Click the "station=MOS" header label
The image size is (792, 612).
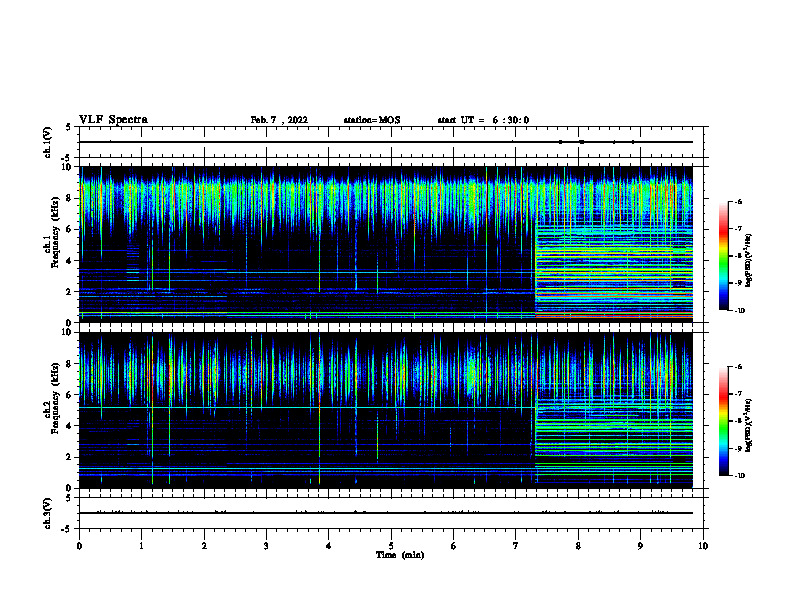pos(372,120)
